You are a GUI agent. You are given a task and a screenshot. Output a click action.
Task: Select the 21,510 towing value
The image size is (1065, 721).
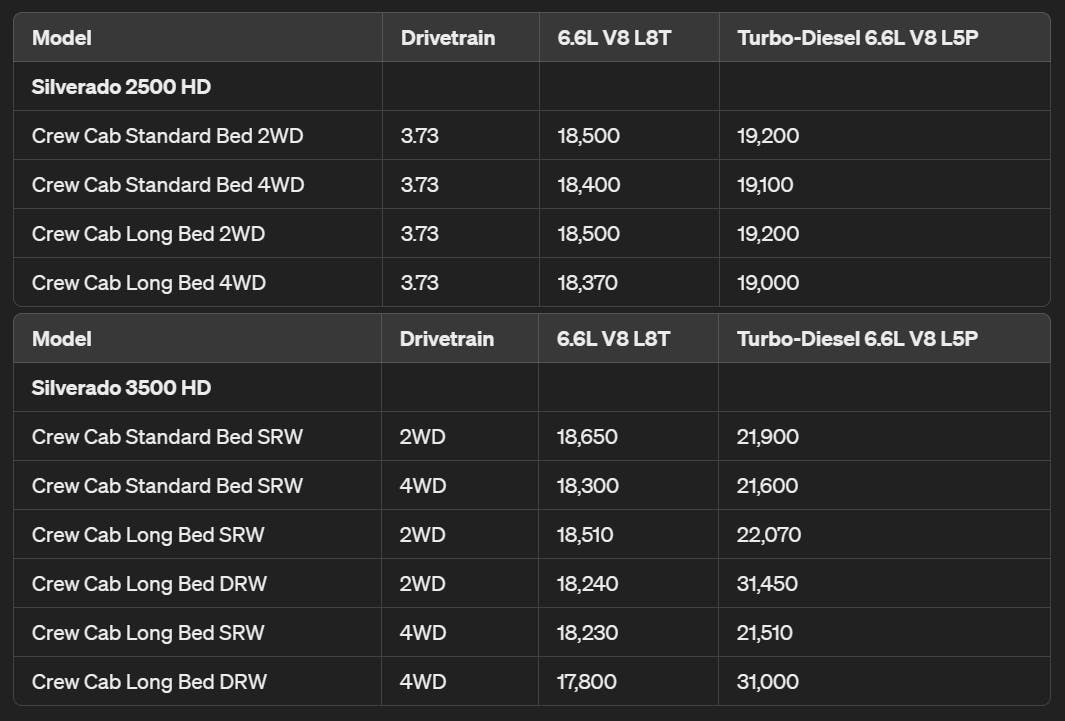point(765,632)
